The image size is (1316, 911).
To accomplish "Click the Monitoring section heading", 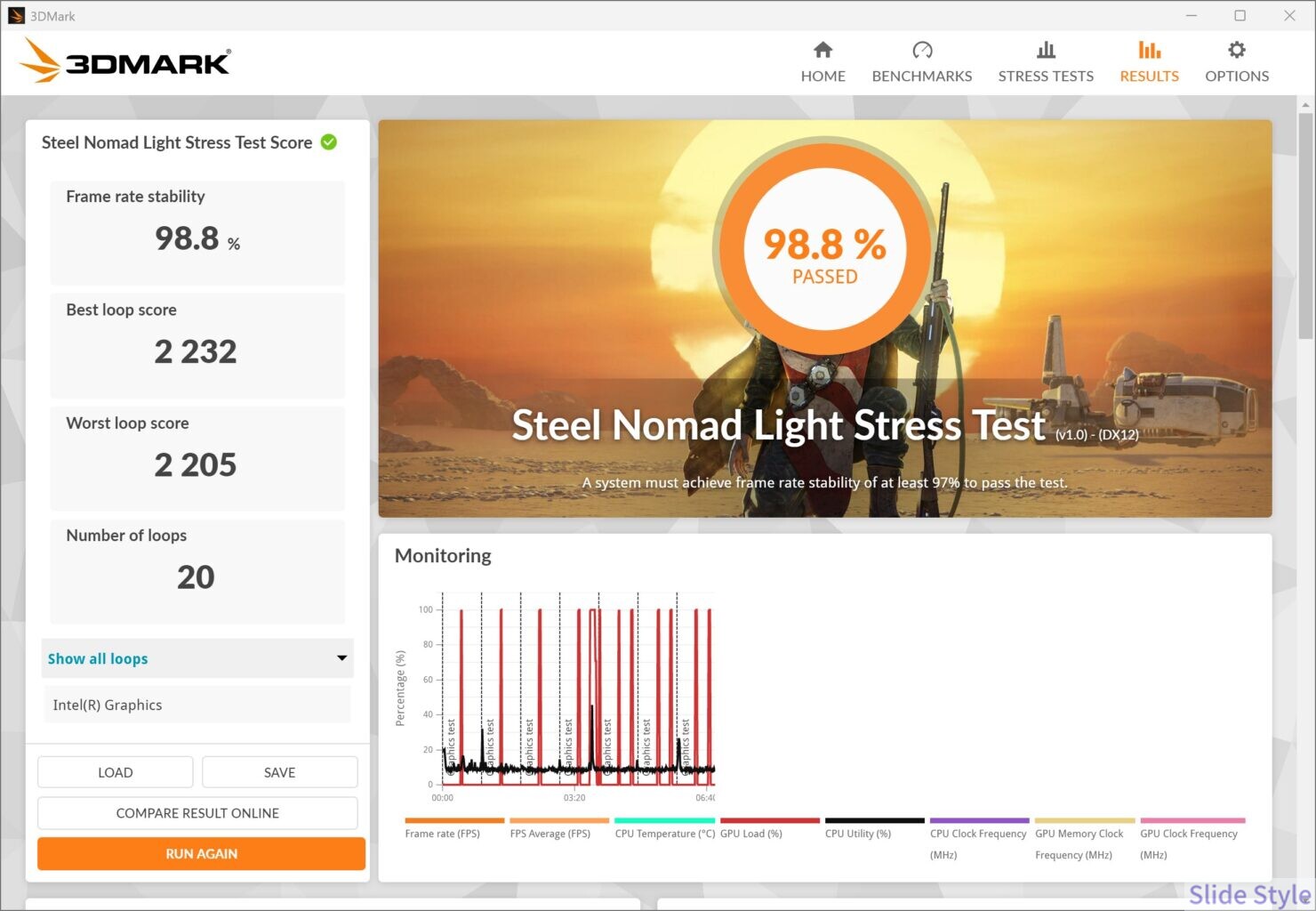I will click(x=443, y=556).
